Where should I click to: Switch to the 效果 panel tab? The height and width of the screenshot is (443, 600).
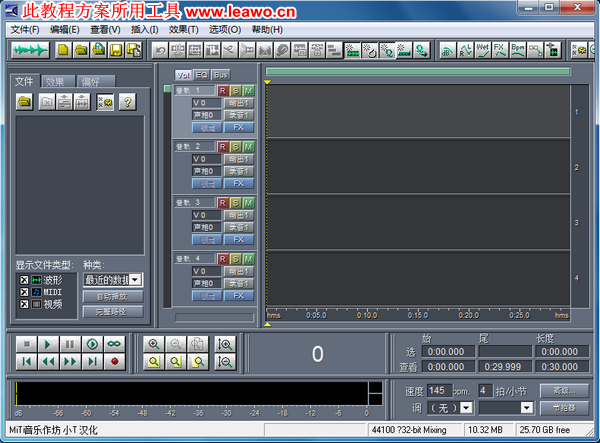click(58, 81)
